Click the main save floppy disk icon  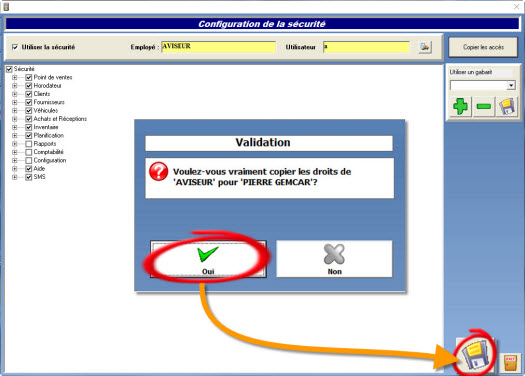(475, 355)
